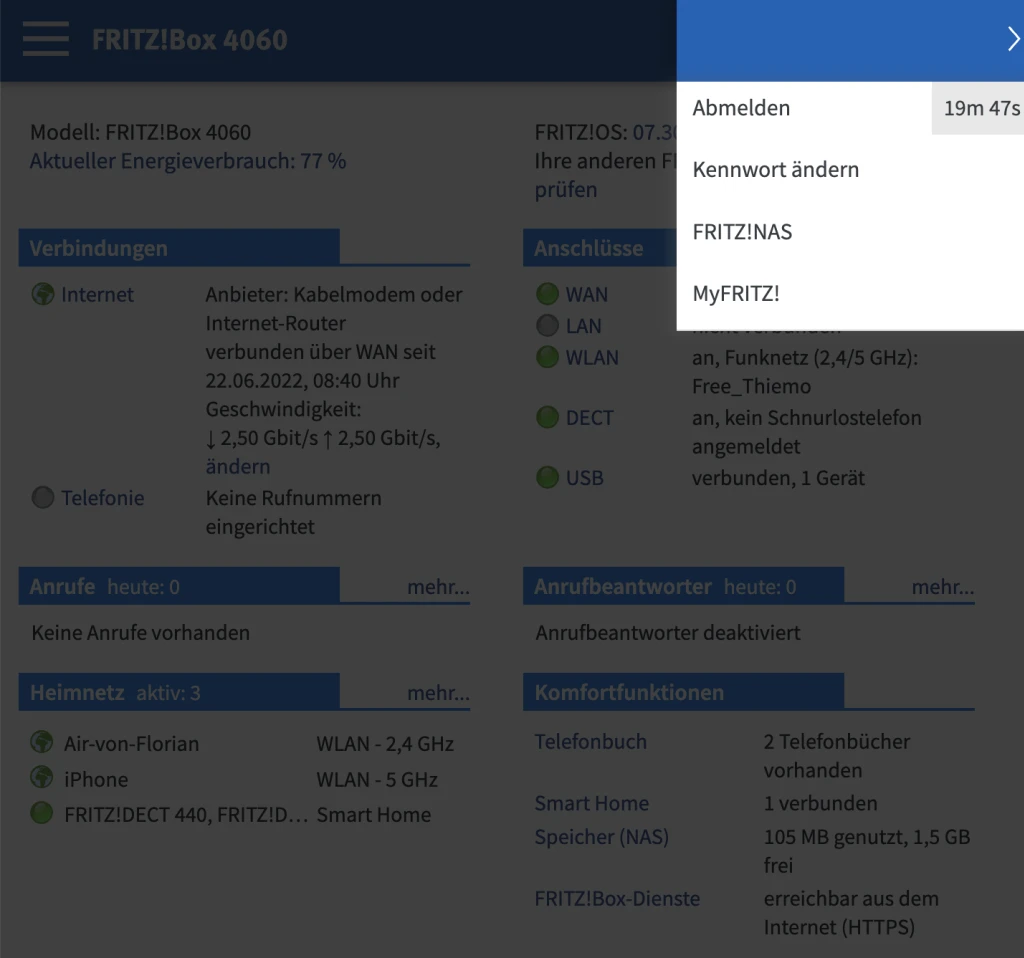Screen dimensions: 1024x958
Task: Click the globe icon beside Air-von-Florian
Action: pyautogui.click(x=42, y=742)
